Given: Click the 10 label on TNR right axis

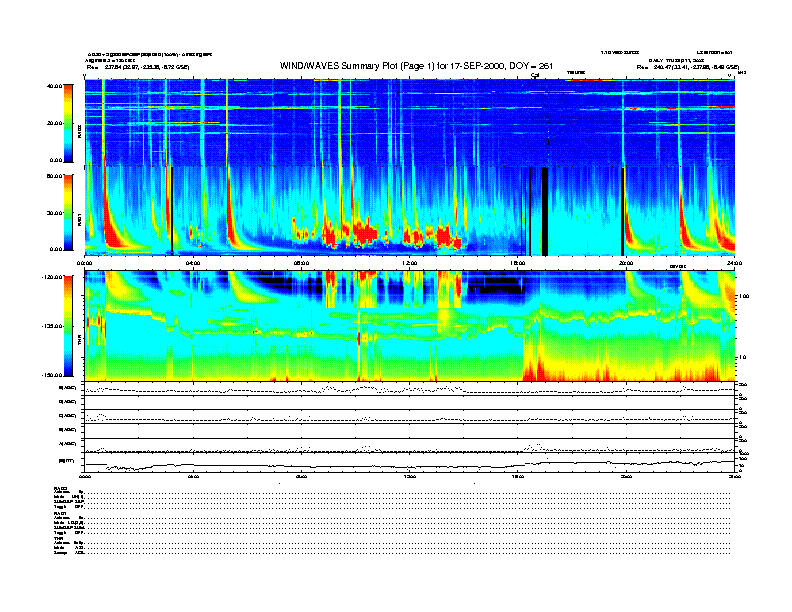Looking at the screenshot, I should [x=743, y=358].
